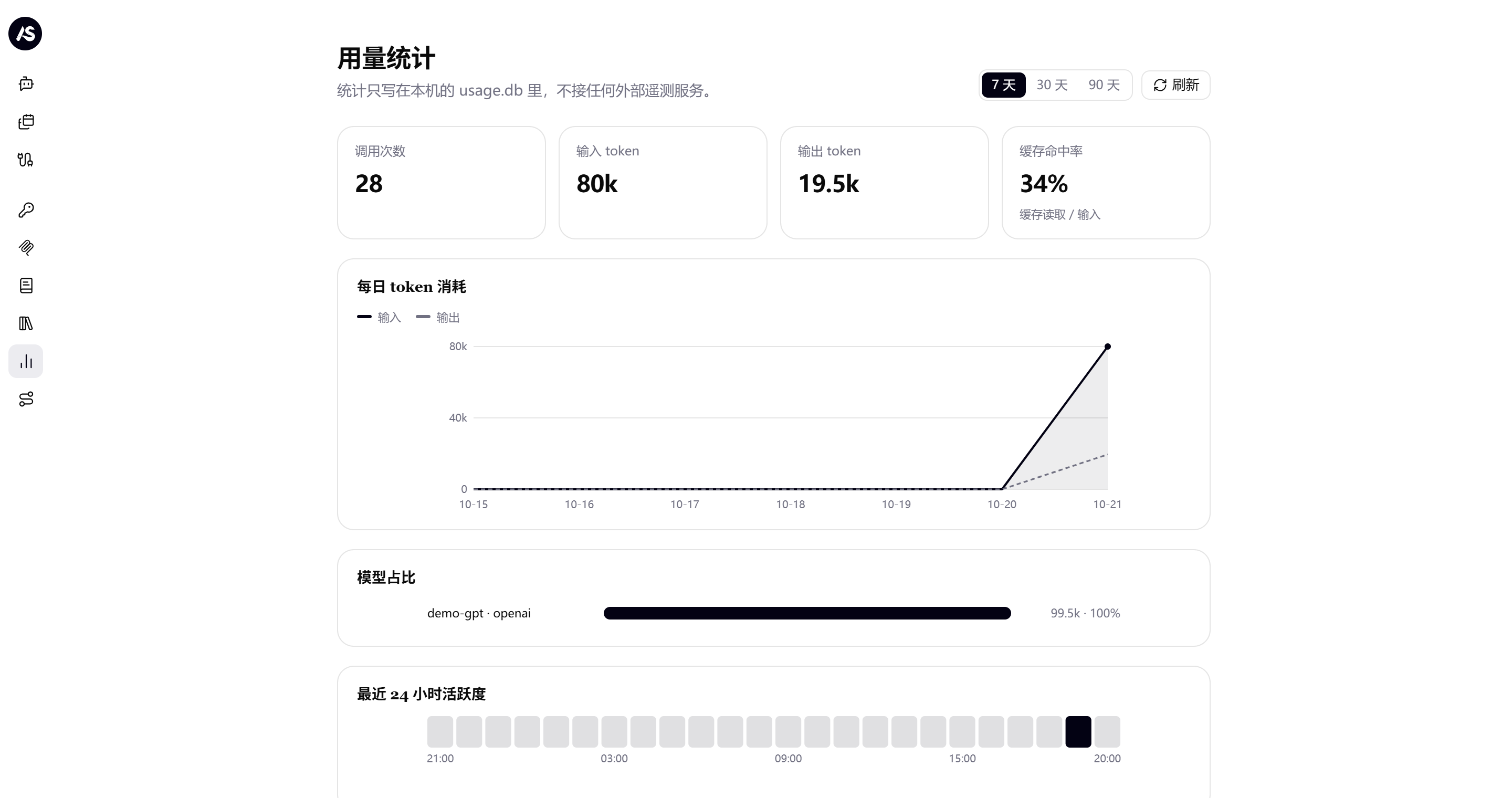Click the 输入 token value 80k
This screenshot has width=1512, height=798.
coord(597,184)
